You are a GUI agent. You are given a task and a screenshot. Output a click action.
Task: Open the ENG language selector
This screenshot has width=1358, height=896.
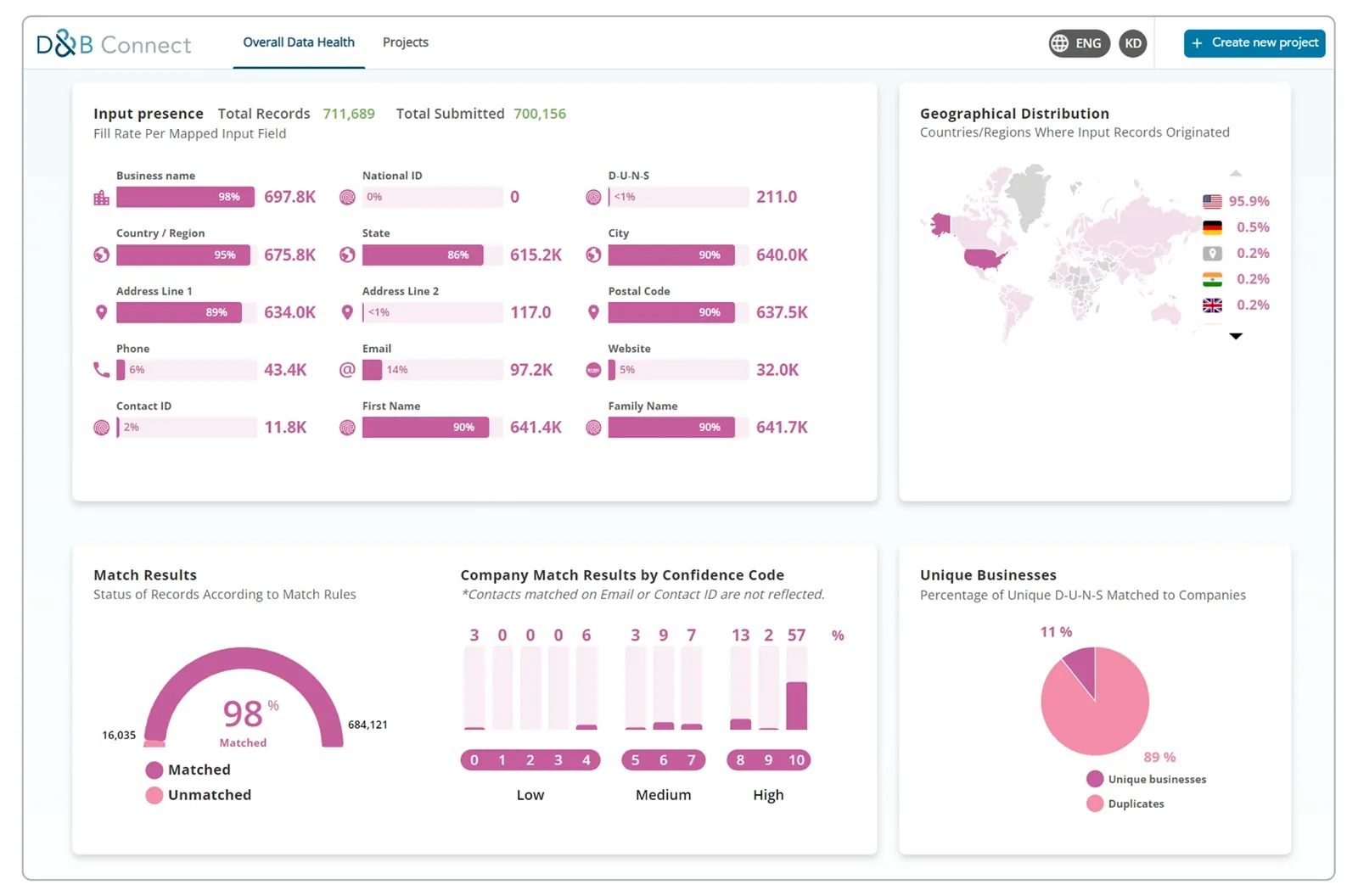(x=1079, y=43)
